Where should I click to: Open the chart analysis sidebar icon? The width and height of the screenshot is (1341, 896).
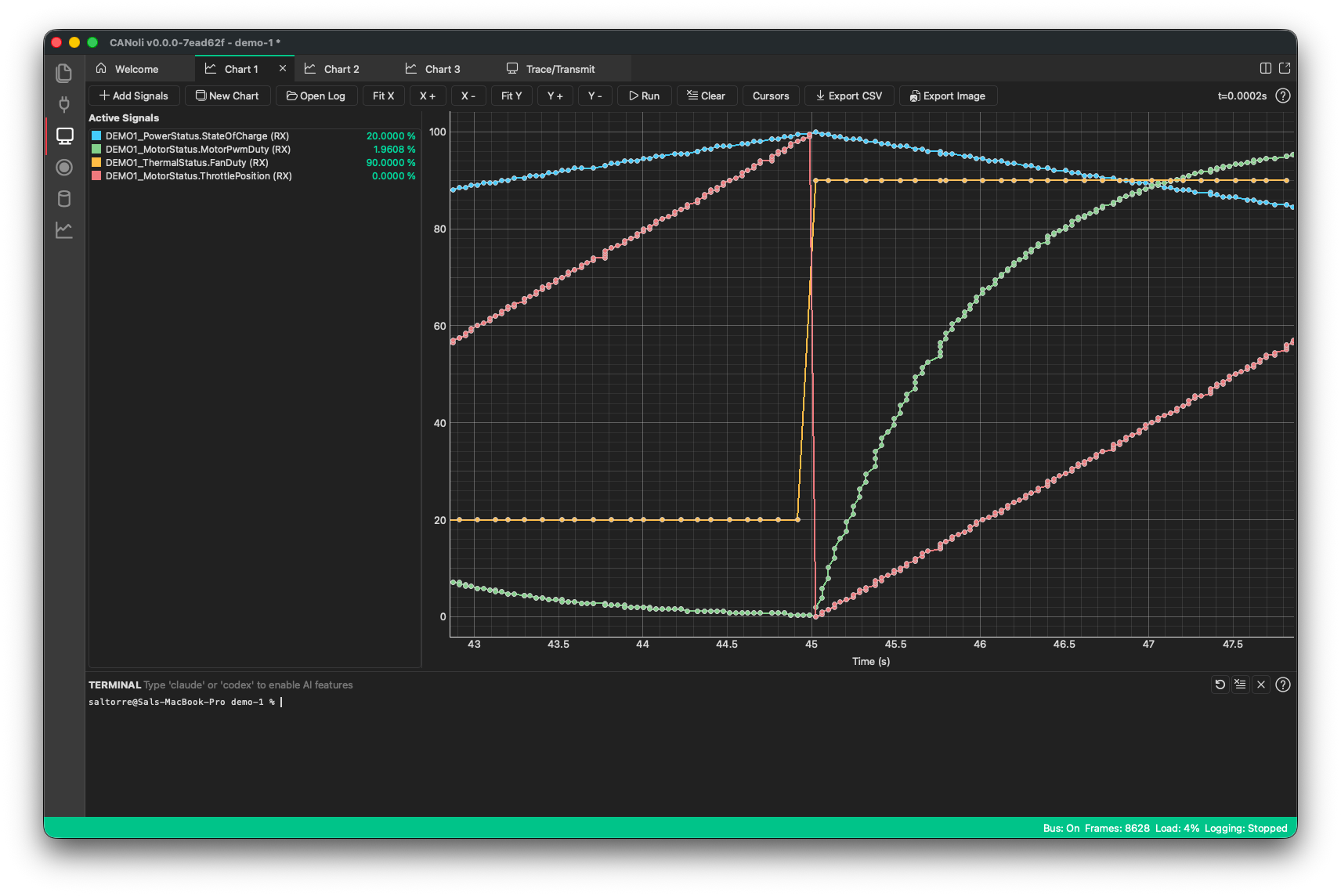[64, 230]
